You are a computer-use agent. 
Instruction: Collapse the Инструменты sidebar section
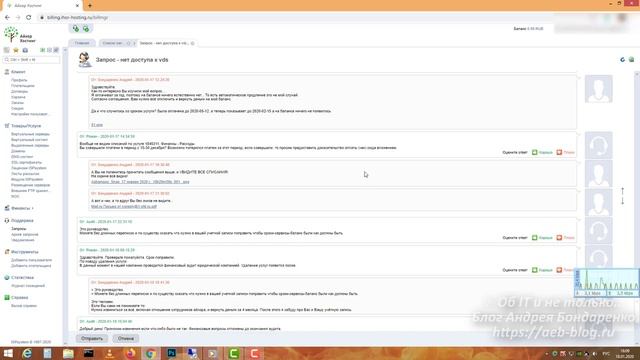click(x=24, y=252)
